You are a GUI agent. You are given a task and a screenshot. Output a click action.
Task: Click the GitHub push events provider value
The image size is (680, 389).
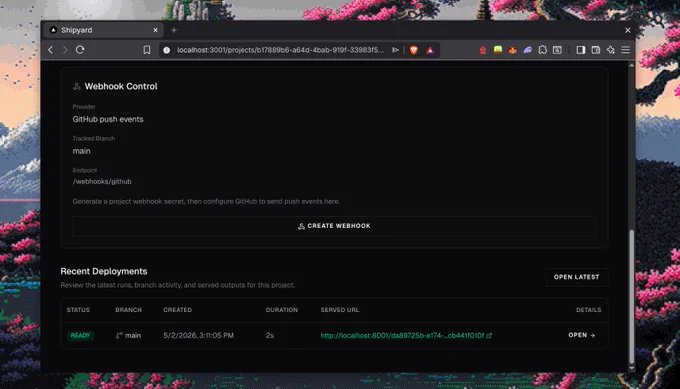click(x=108, y=119)
